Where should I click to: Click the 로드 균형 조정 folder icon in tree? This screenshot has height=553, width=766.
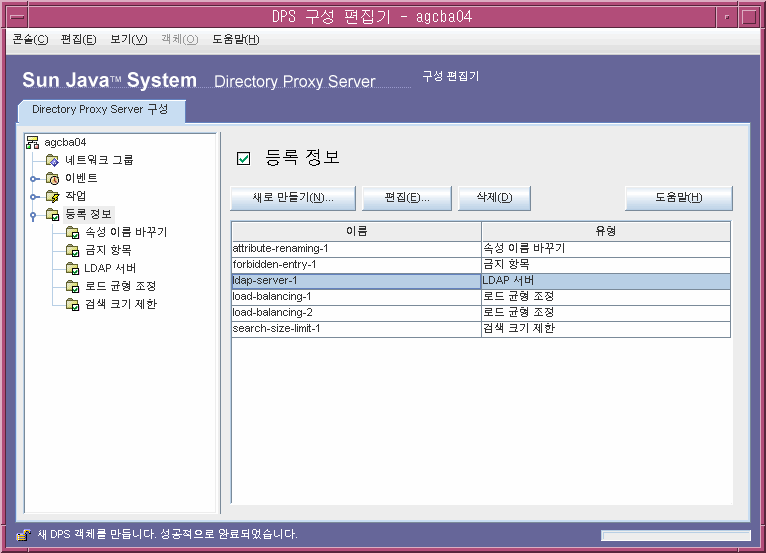pyautogui.click(x=72, y=286)
